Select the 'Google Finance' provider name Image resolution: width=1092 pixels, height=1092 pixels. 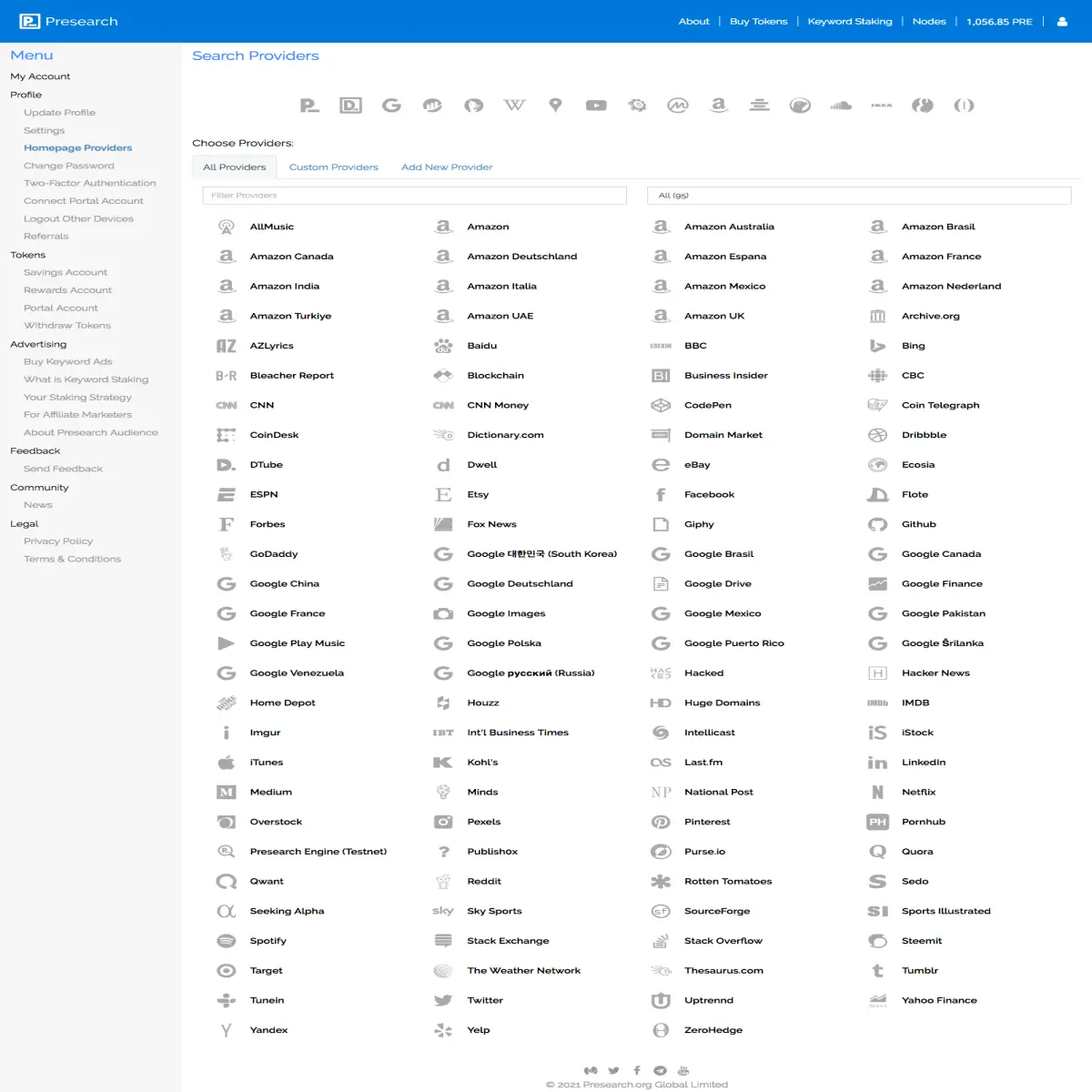942,584
